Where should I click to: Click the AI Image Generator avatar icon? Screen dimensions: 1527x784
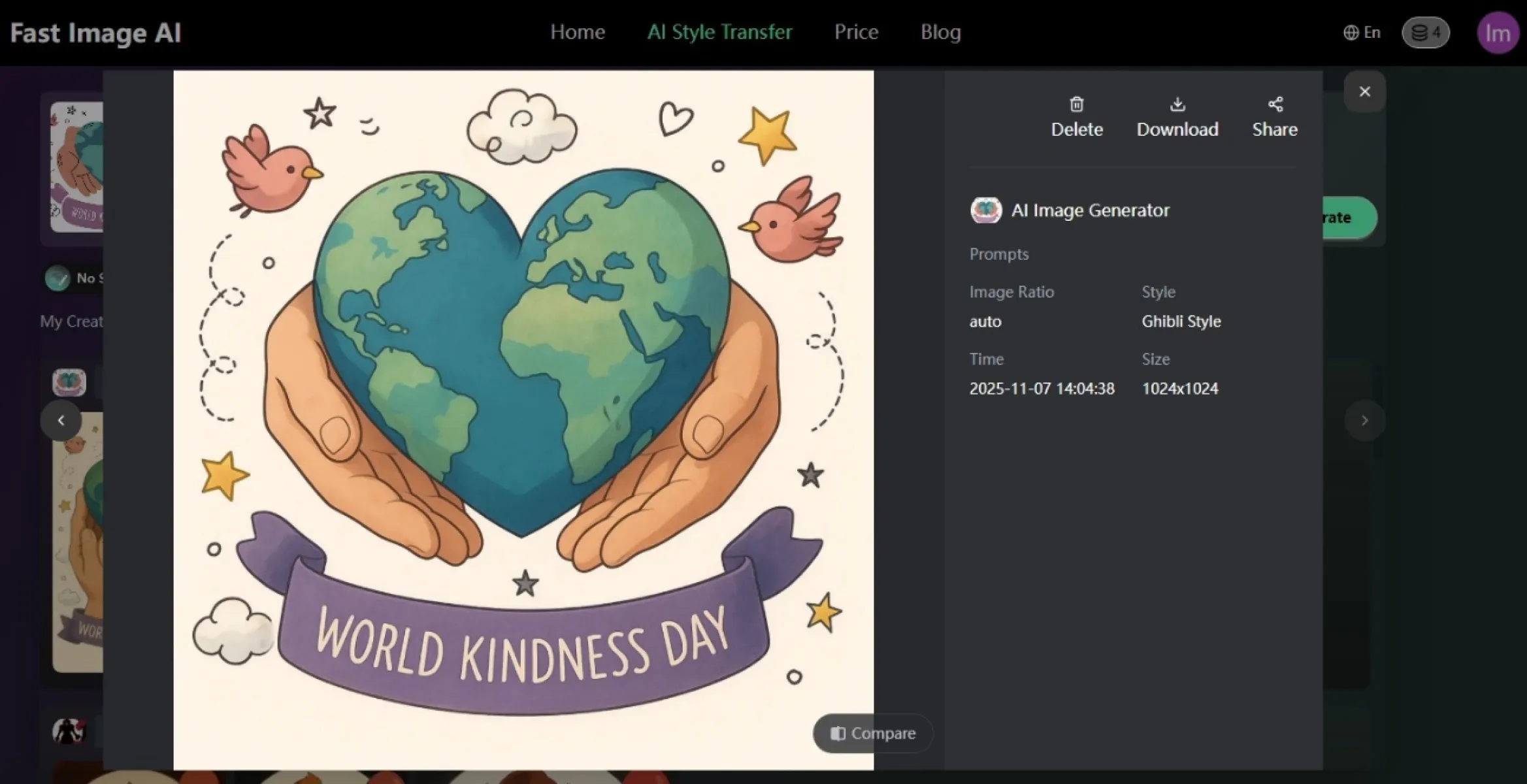[x=985, y=210]
